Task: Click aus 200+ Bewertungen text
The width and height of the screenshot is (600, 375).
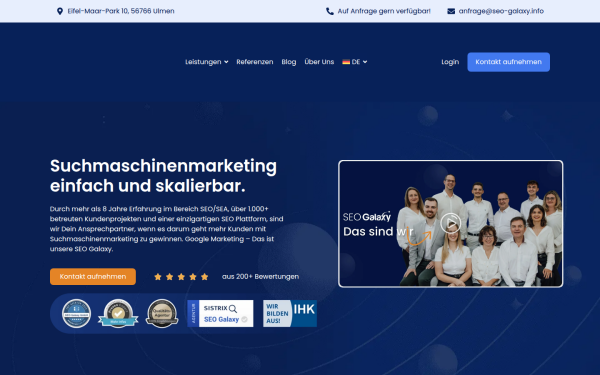Action: 261,277
